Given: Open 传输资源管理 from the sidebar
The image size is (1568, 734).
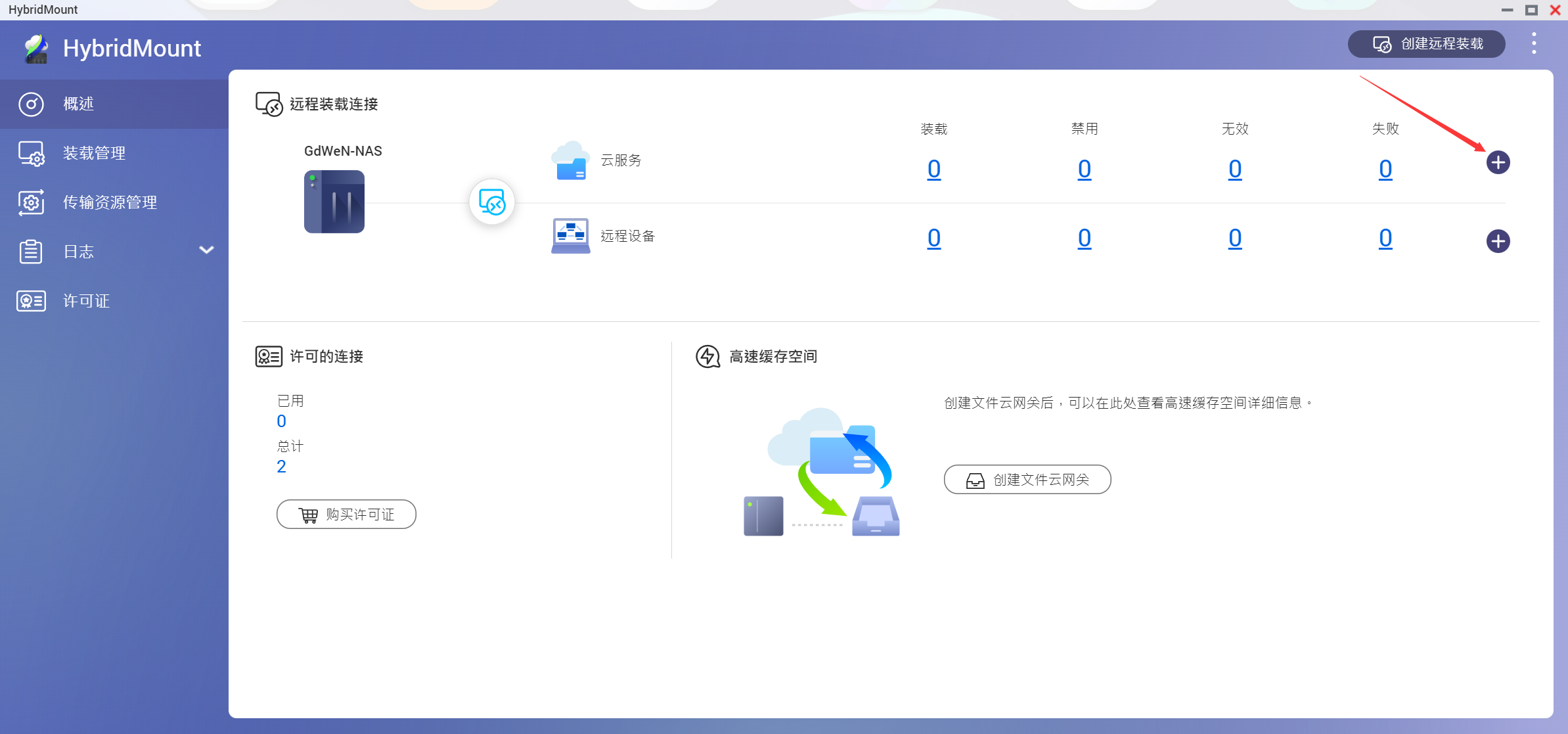Looking at the screenshot, I should 109,202.
